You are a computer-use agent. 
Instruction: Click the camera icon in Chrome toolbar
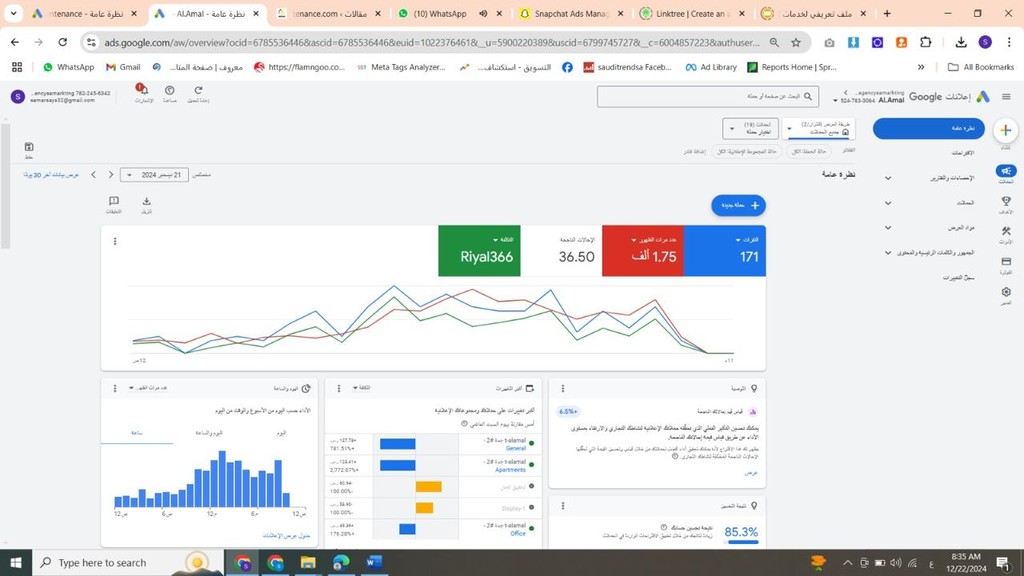829,42
